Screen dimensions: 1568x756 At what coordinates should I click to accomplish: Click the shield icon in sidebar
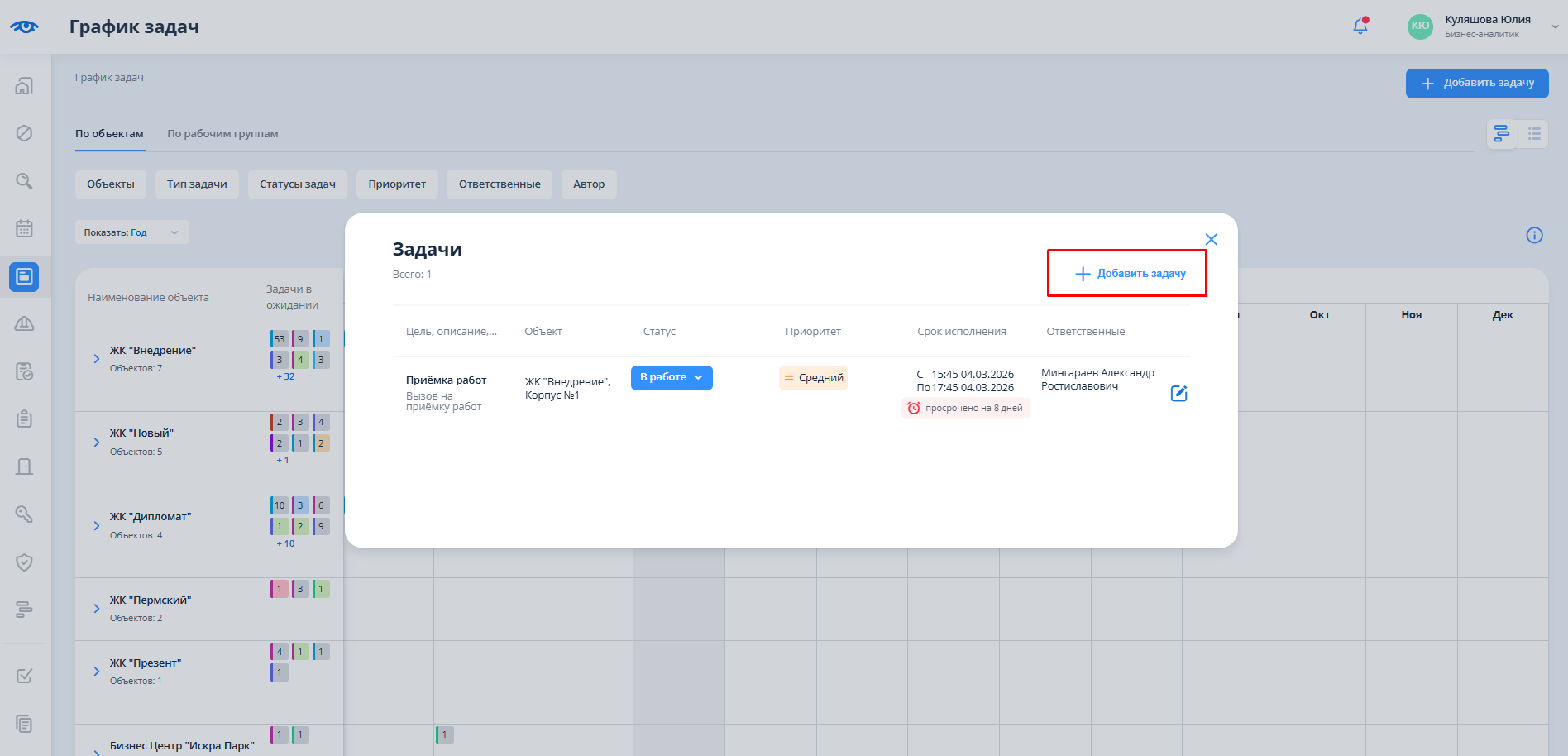coord(24,562)
